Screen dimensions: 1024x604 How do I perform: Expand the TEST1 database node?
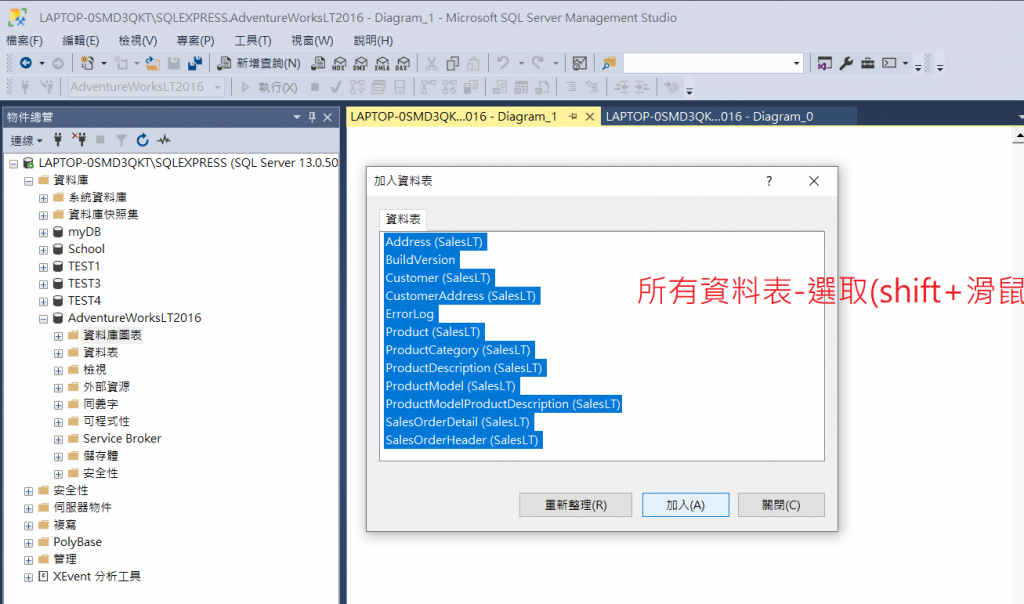pyautogui.click(x=43, y=267)
